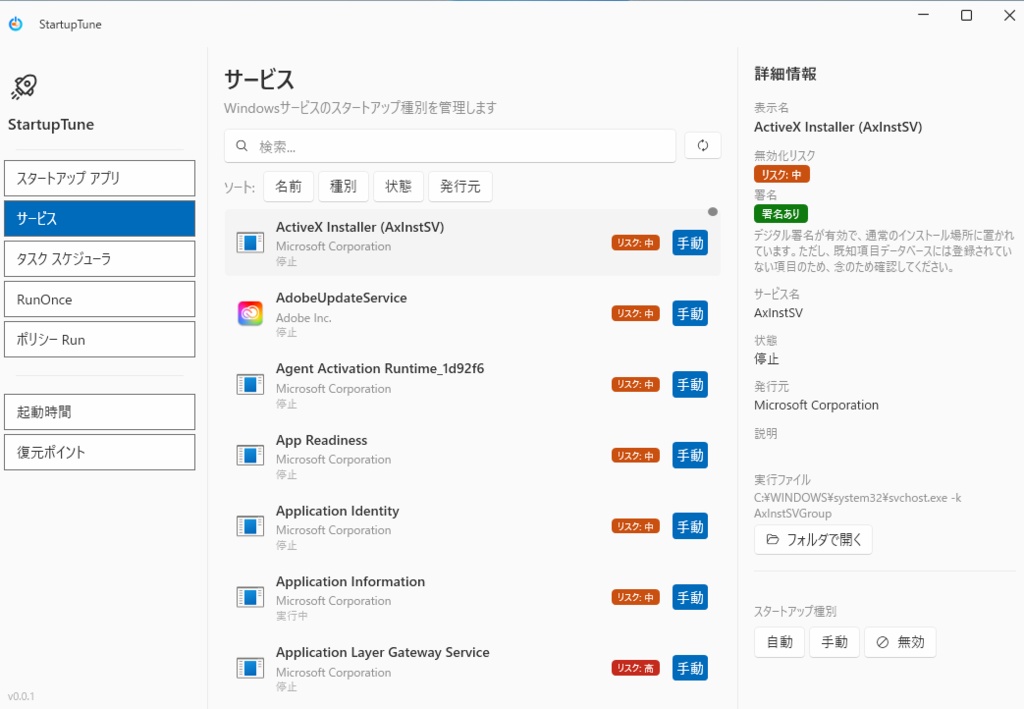Open the ポリシー Run section
This screenshot has width=1024, height=709.
[x=99, y=339]
